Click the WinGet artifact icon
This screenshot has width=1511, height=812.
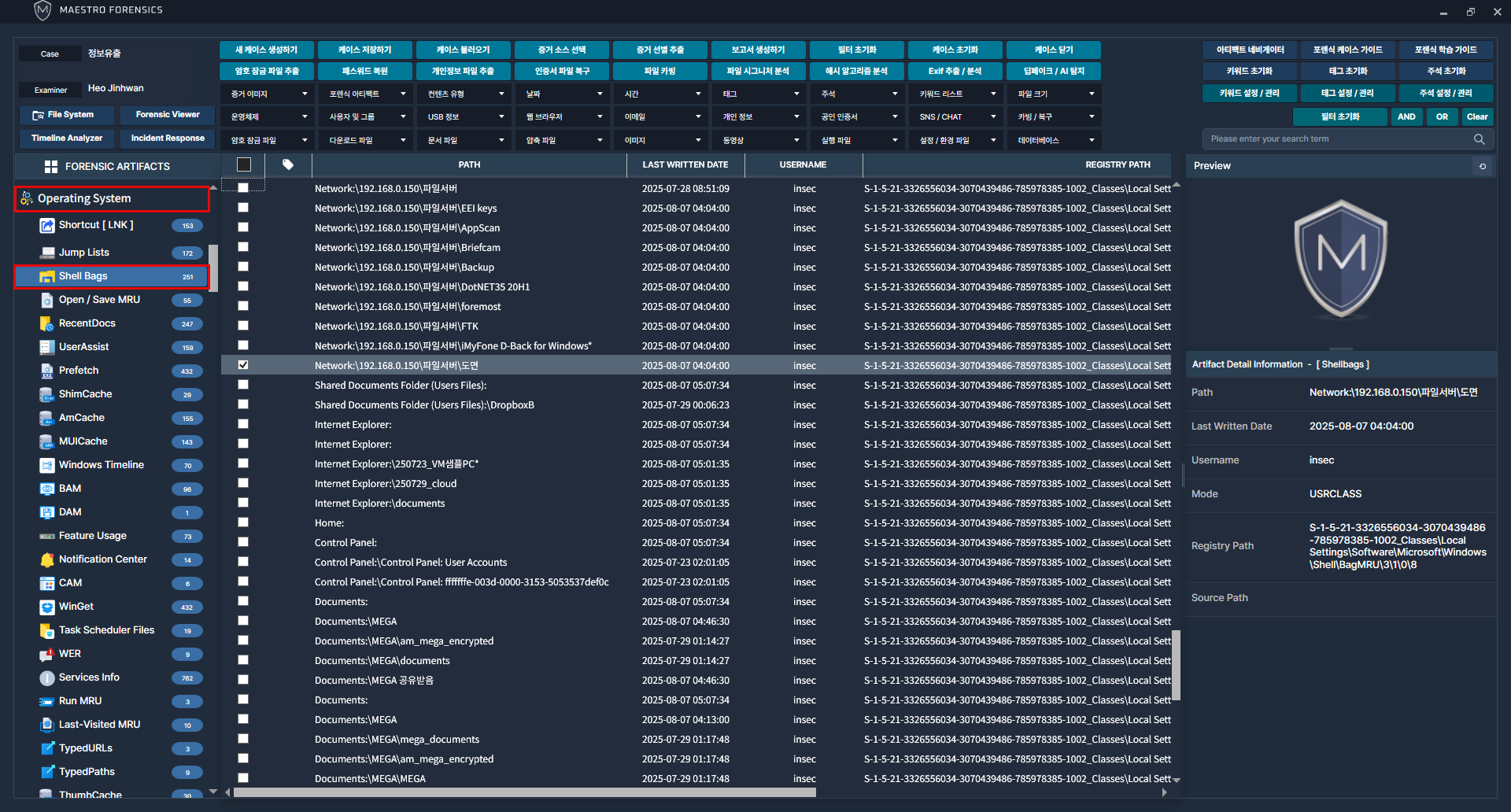47,607
